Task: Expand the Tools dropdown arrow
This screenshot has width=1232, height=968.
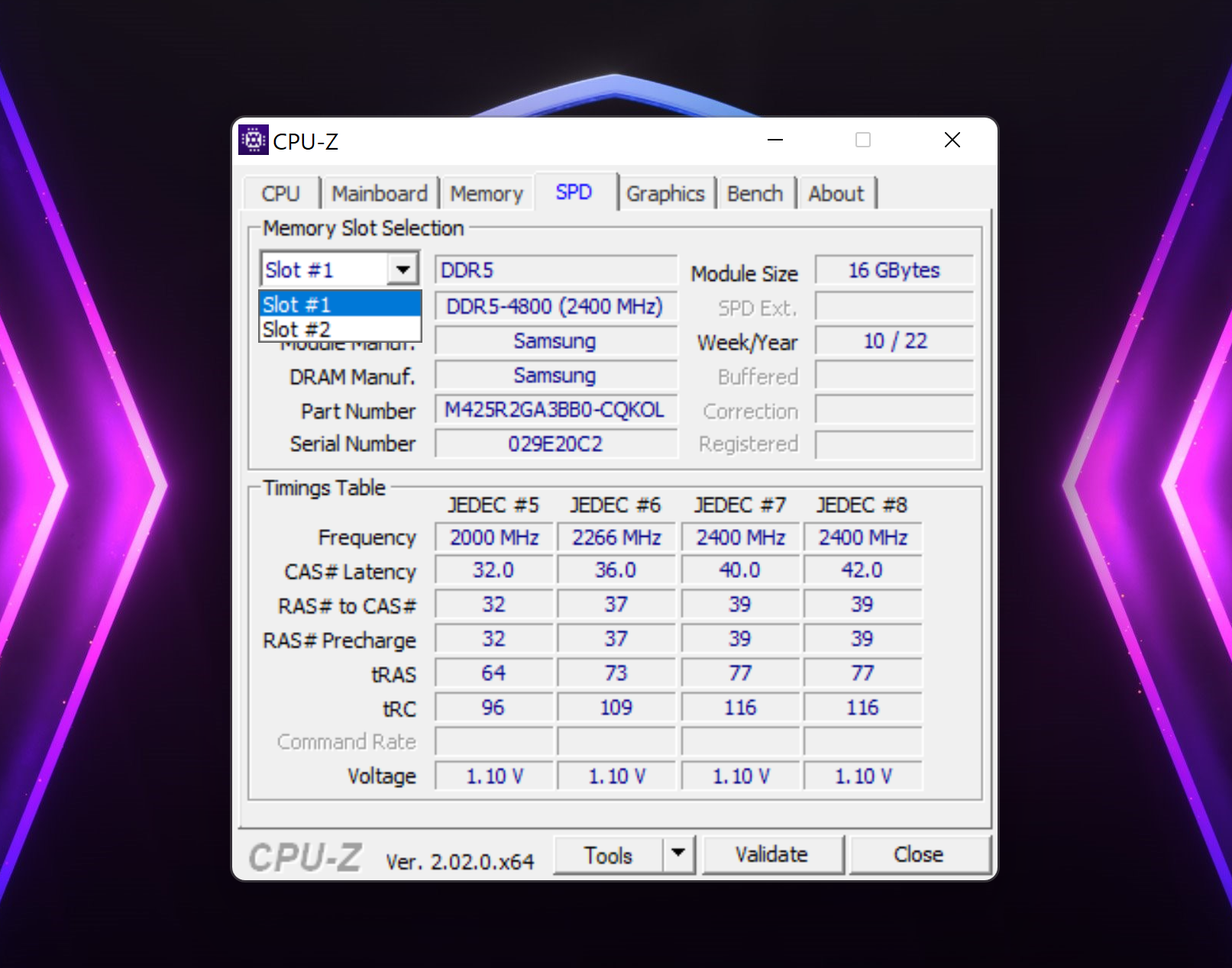Action: (678, 855)
